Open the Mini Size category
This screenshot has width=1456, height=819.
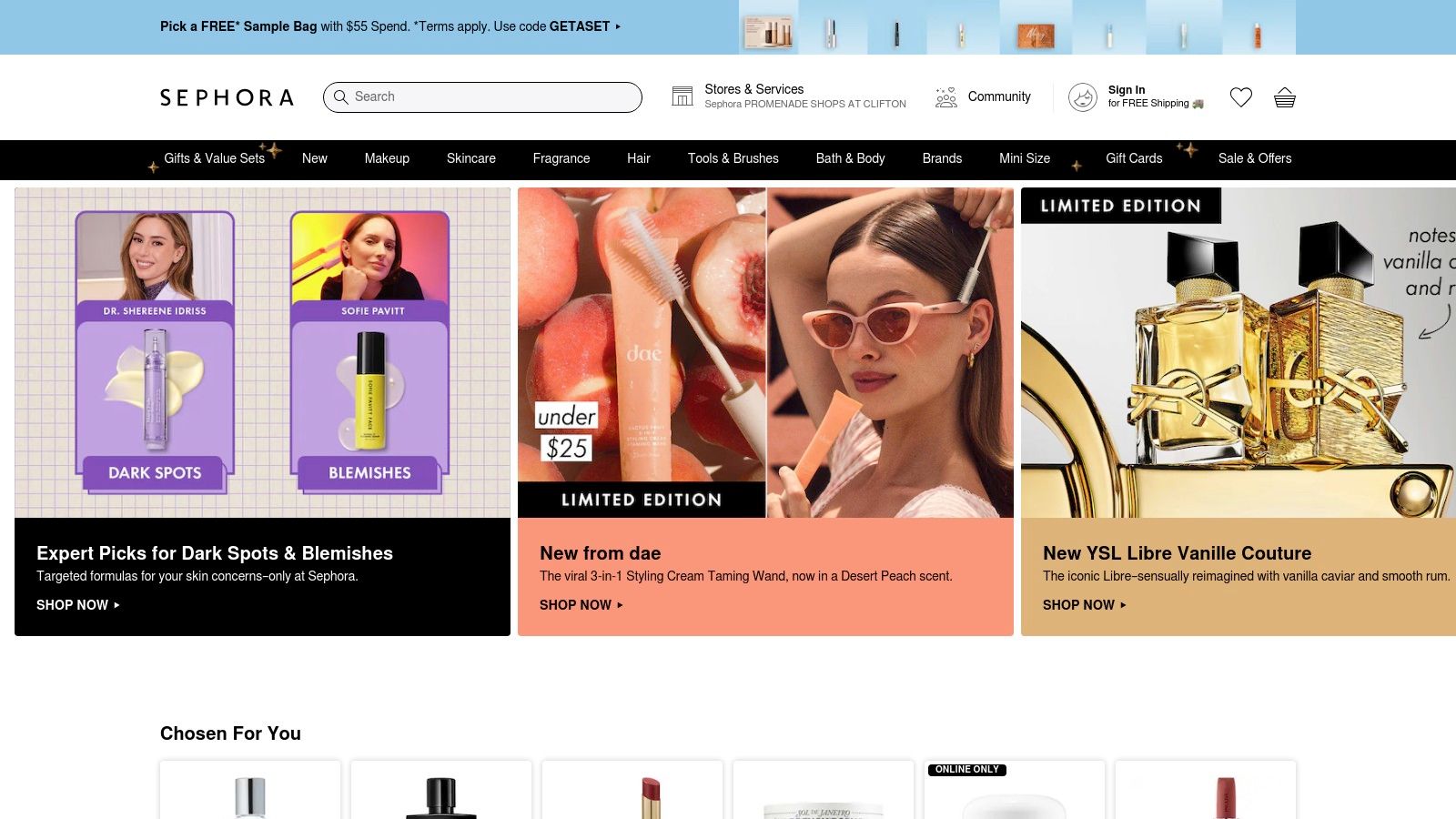(1025, 158)
